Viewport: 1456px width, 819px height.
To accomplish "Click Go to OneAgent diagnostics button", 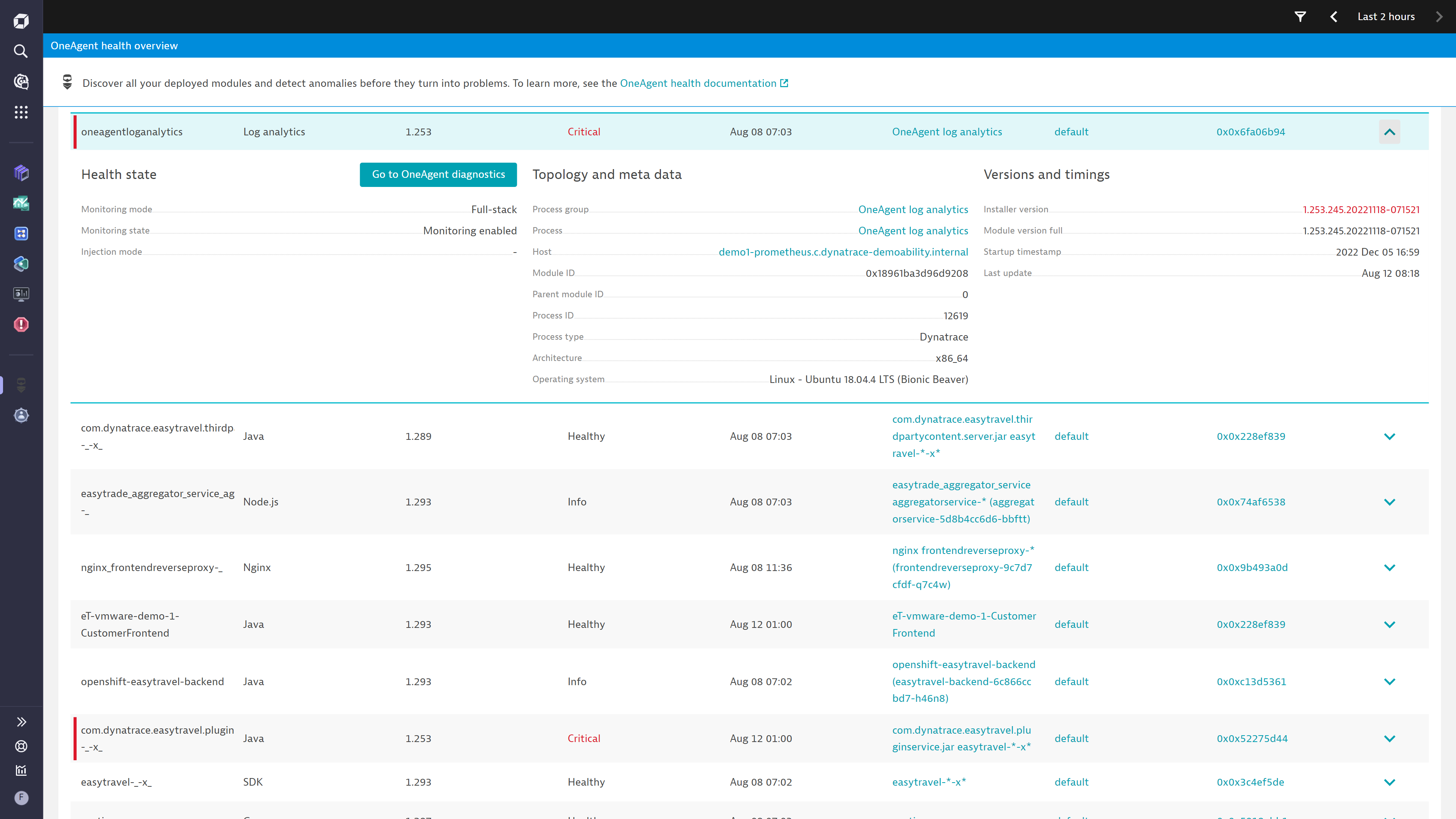I will tap(438, 174).
